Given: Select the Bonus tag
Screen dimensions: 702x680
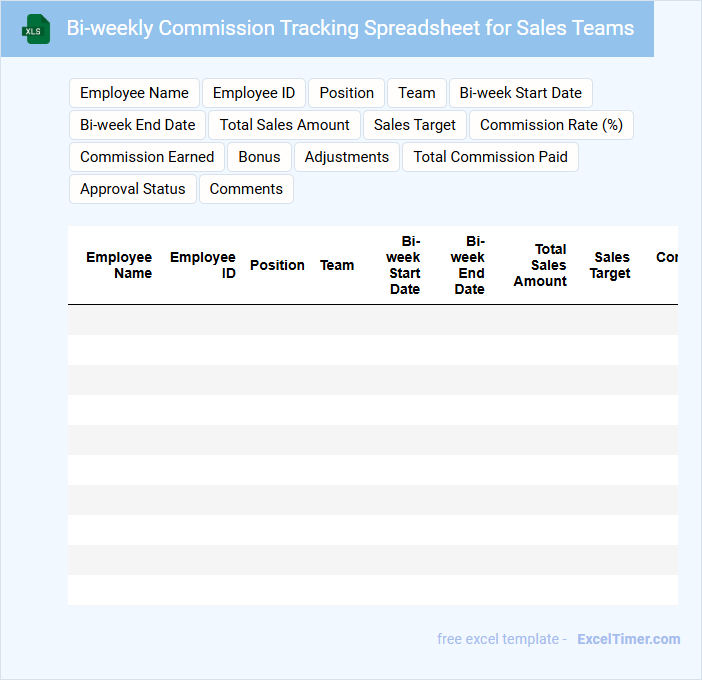Looking at the screenshot, I should [x=260, y=157].
